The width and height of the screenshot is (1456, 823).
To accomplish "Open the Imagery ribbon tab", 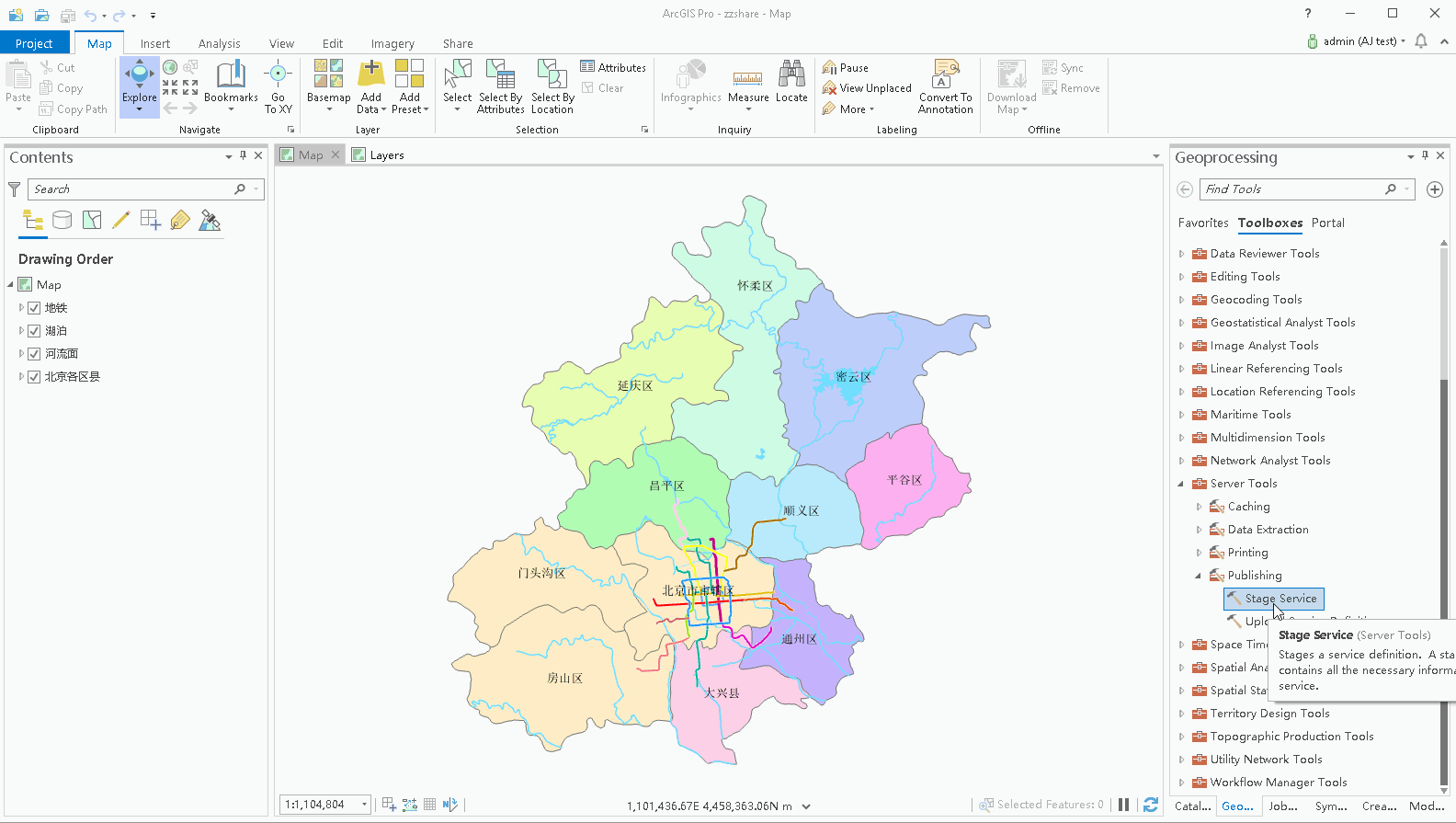I will tap(392, 43).
